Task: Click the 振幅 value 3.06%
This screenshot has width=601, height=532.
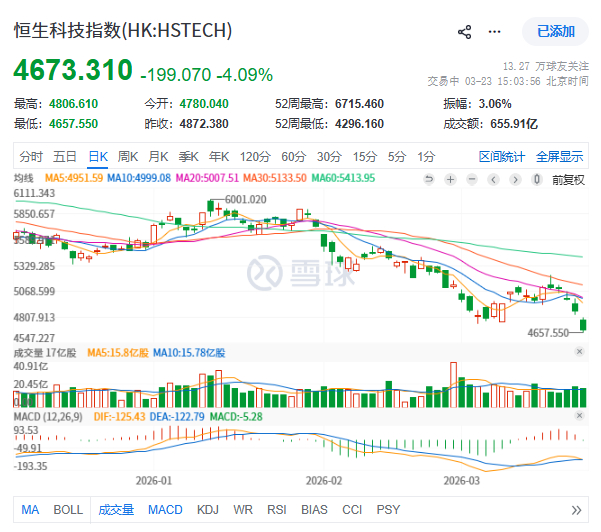Action: click(495, 104)
